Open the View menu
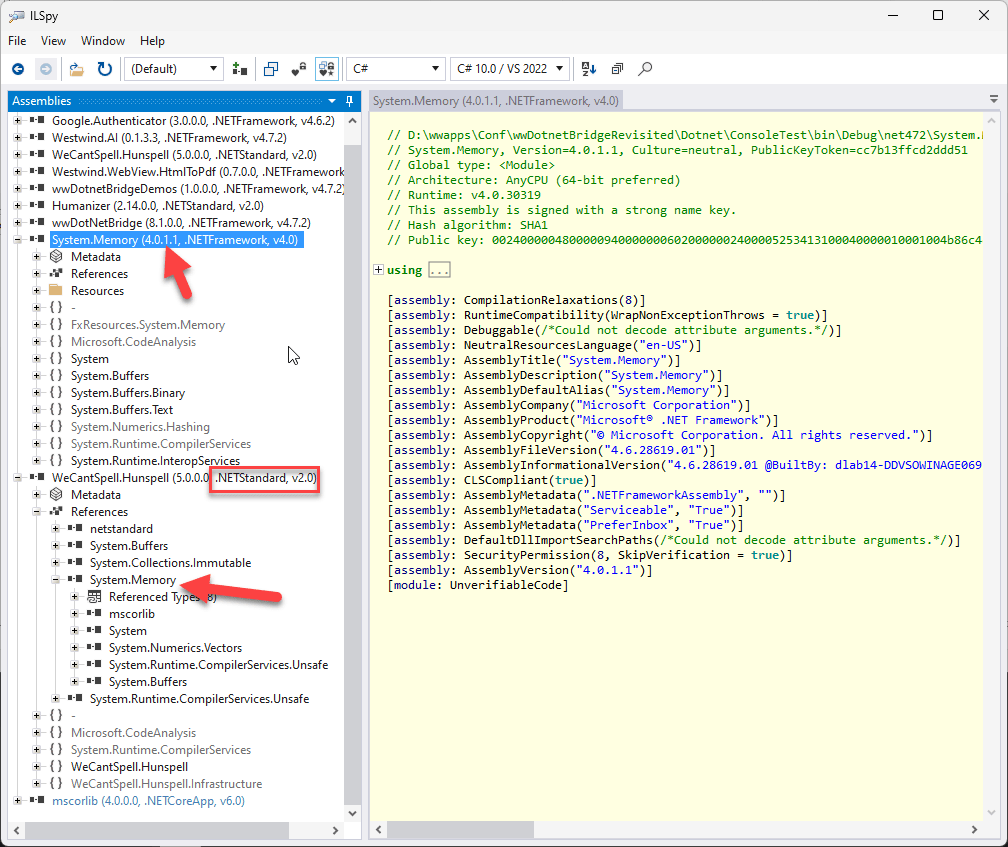Viewport: 1008px width, 847px height. [x=53, y=41]
